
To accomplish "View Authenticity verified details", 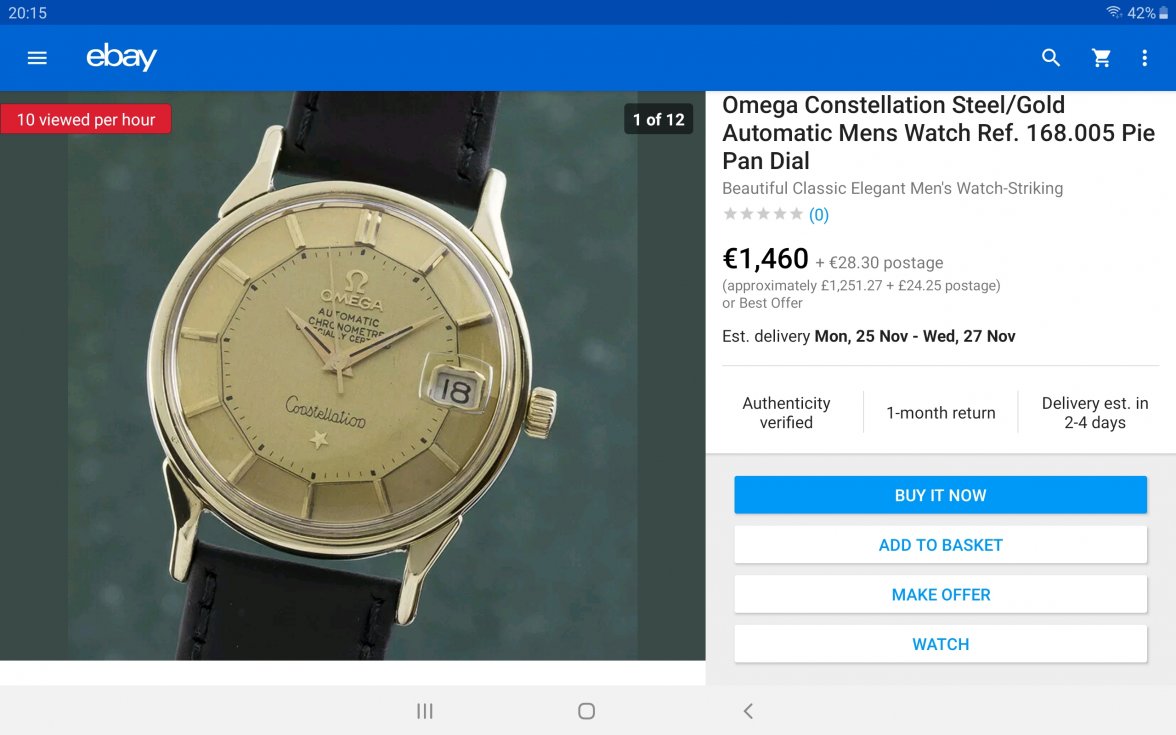I will (786, 412).
